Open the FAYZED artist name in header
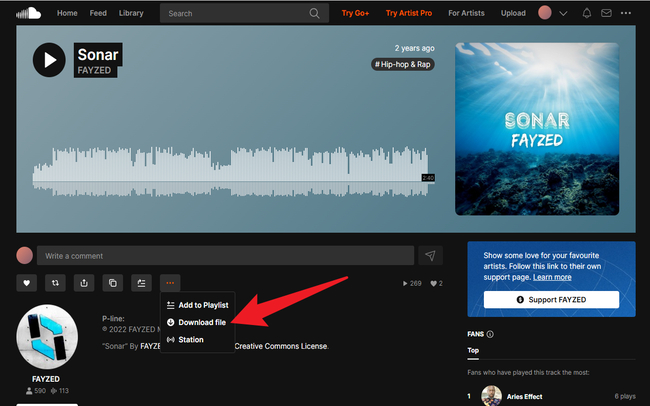Viewport: 650px width, 406px height. (95, 71)
